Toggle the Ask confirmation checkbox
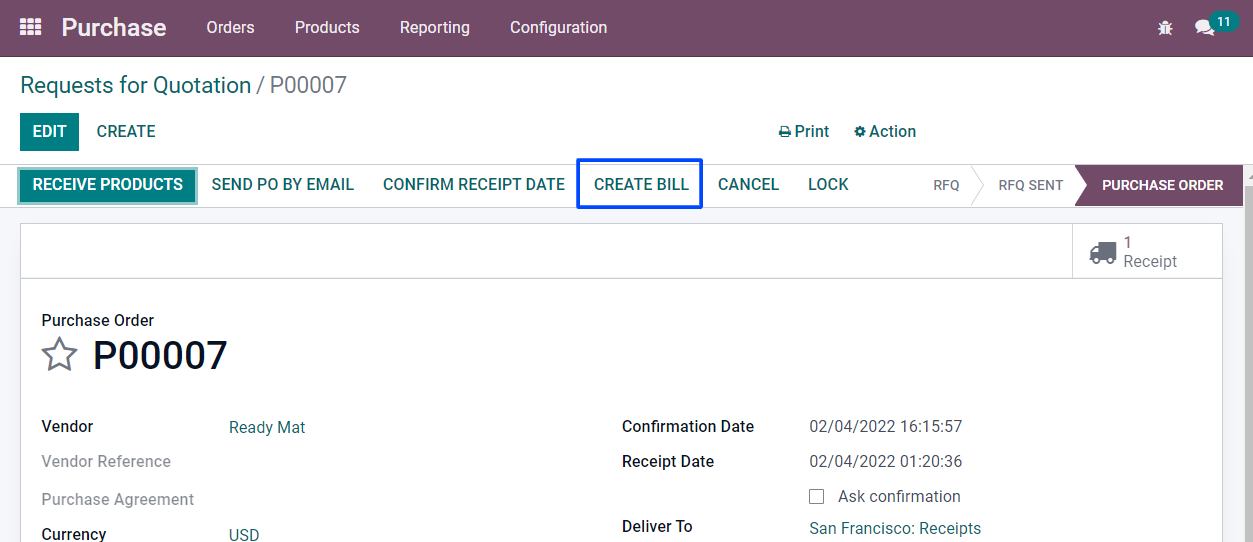 coord(817,496)
